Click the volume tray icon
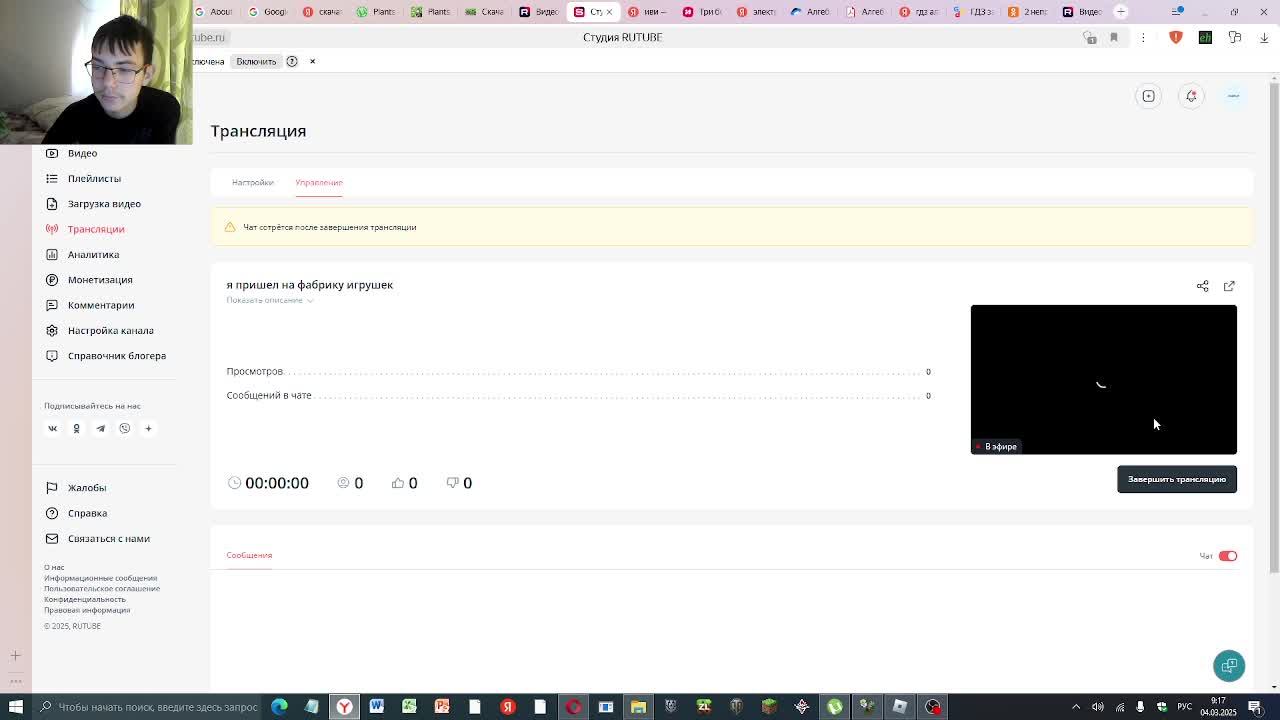Image resolution: width=1280 pixels, height=720 pixels. [x=1098, y=707]
